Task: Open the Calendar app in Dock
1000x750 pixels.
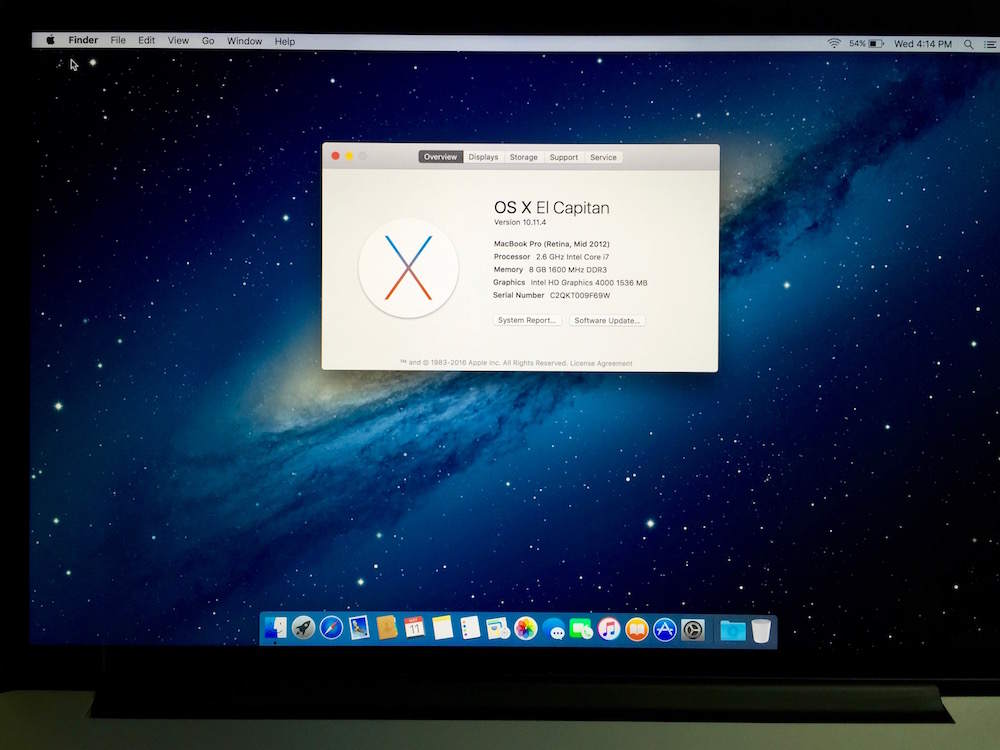Action: [415, 628]
